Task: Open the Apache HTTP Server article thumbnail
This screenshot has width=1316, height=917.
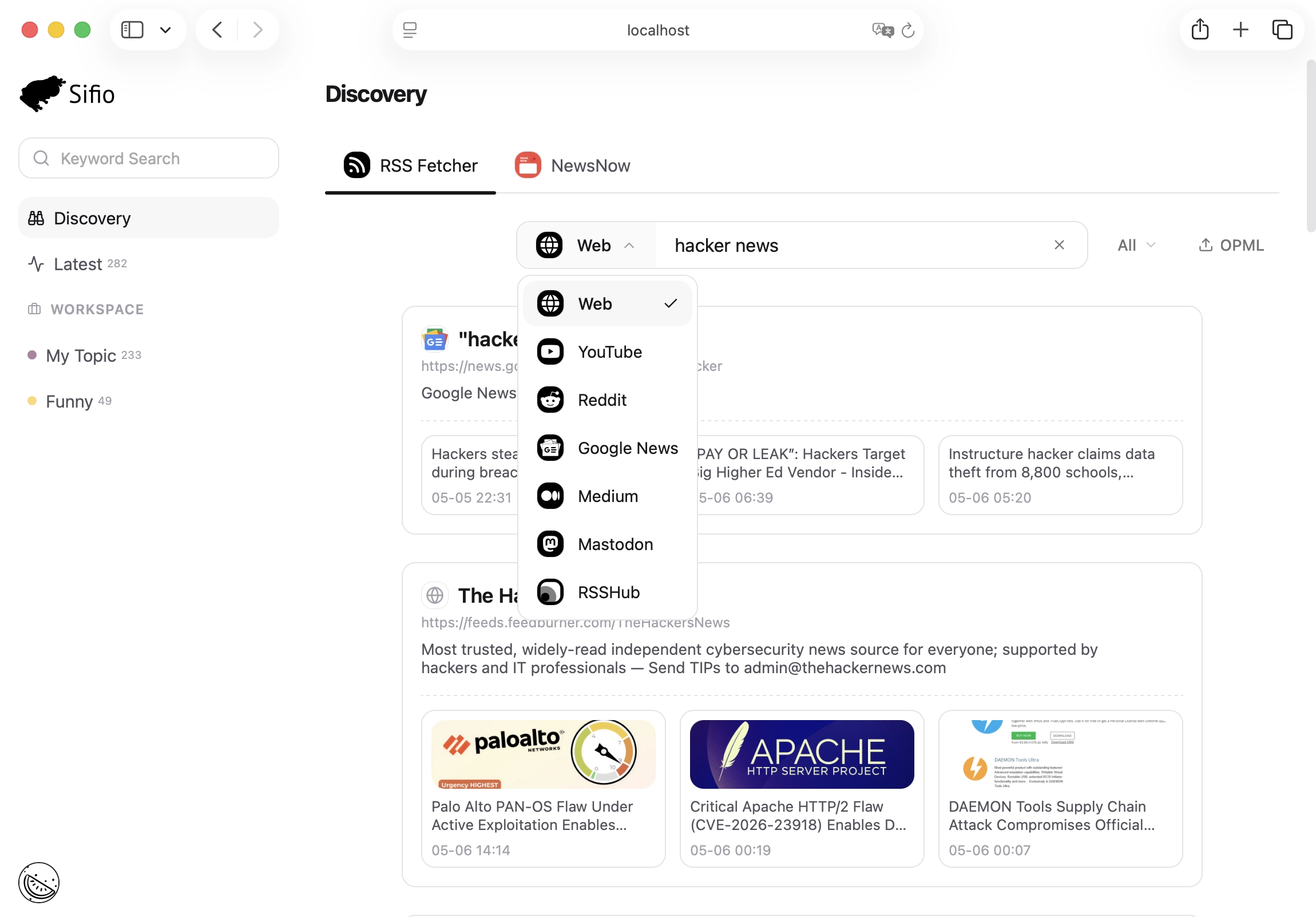Action: pos(802,754)
